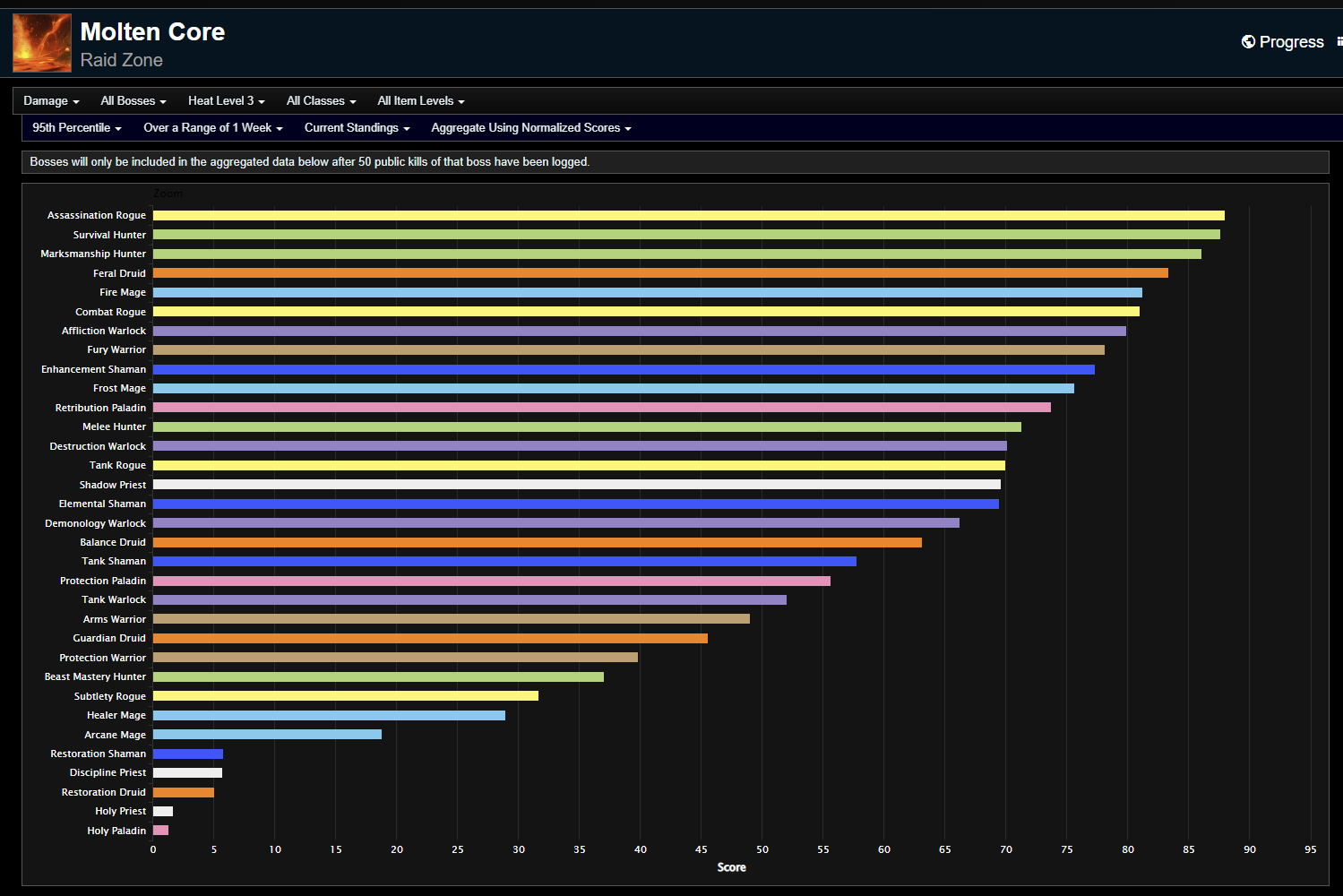This screenshot has width=1343, height=896.
Task: Open the Aggregate Using Normalized Scores dropdown
Action: (530, 127)
